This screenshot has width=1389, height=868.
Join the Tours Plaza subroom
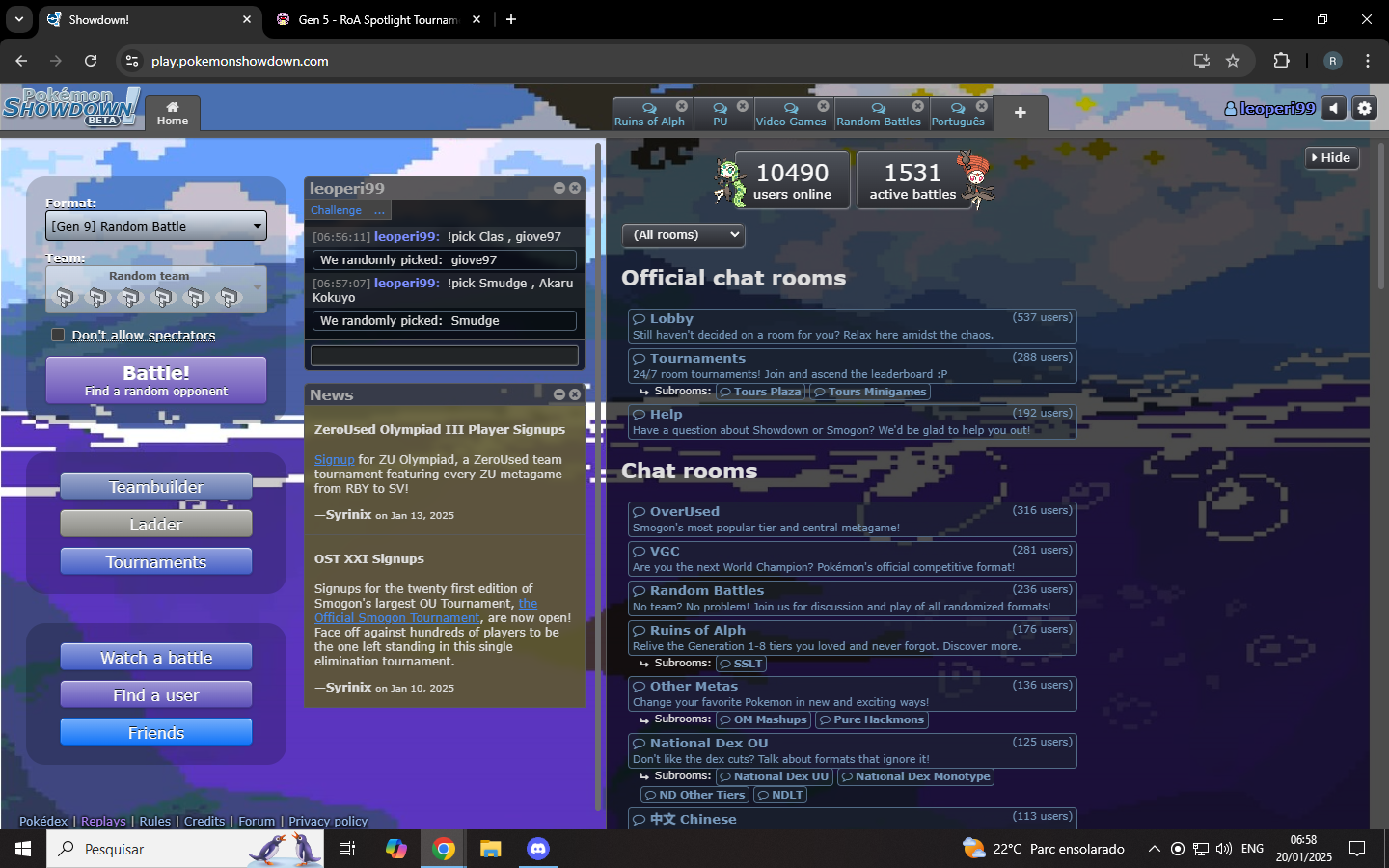[x=760, y=392]
